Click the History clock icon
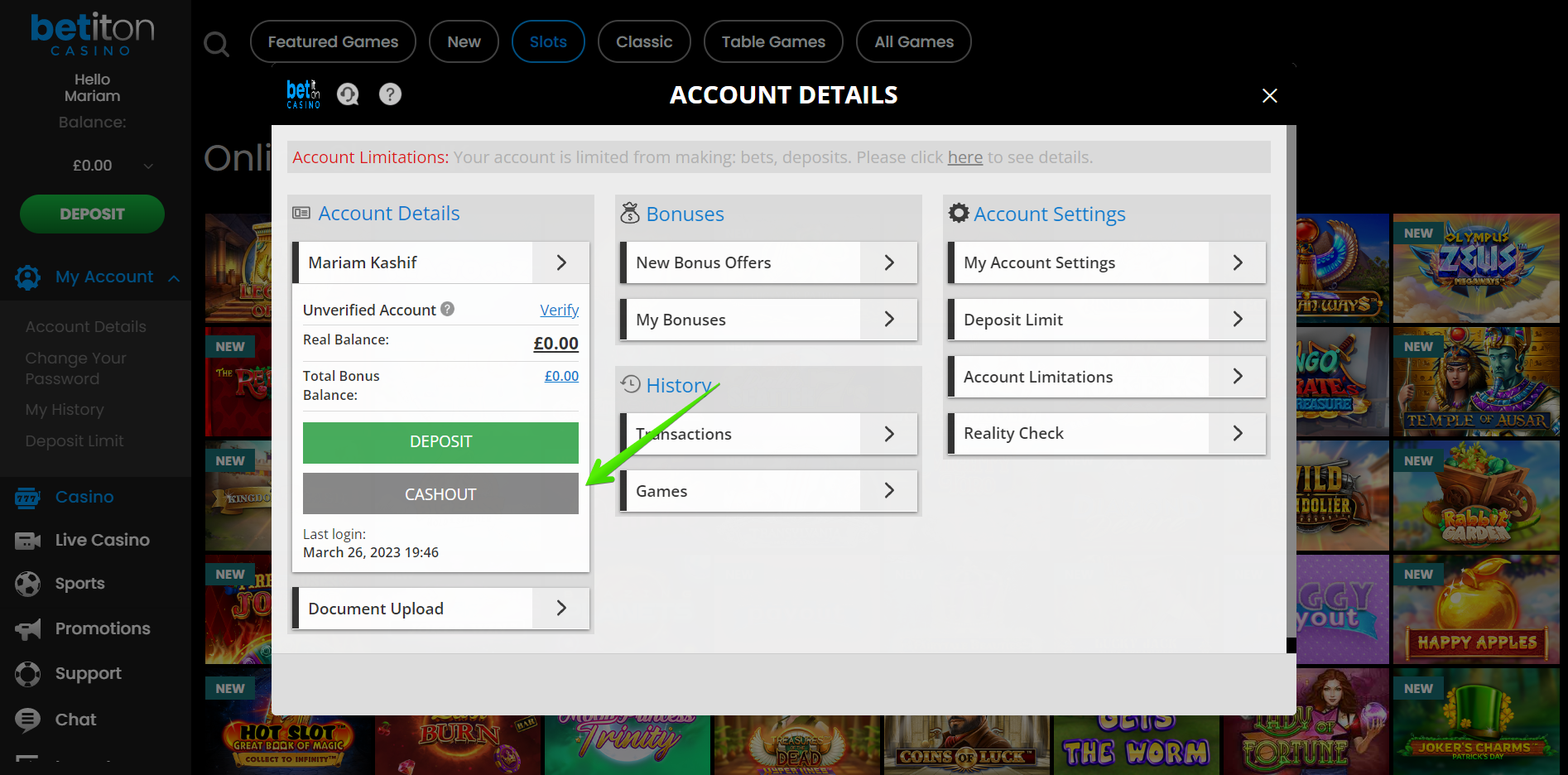Screen dimensions: 1568x775 pos(631,383)
